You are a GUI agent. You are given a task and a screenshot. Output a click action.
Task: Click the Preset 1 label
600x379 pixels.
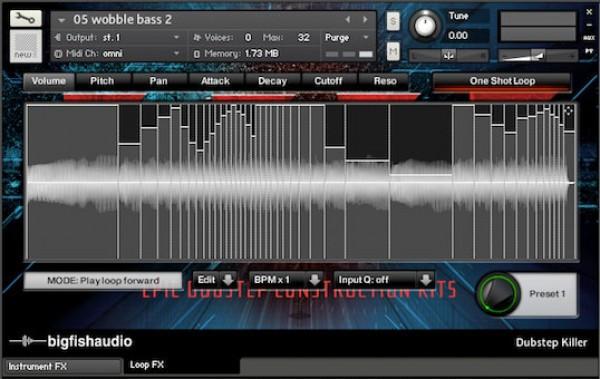click(x=547, y=294)
